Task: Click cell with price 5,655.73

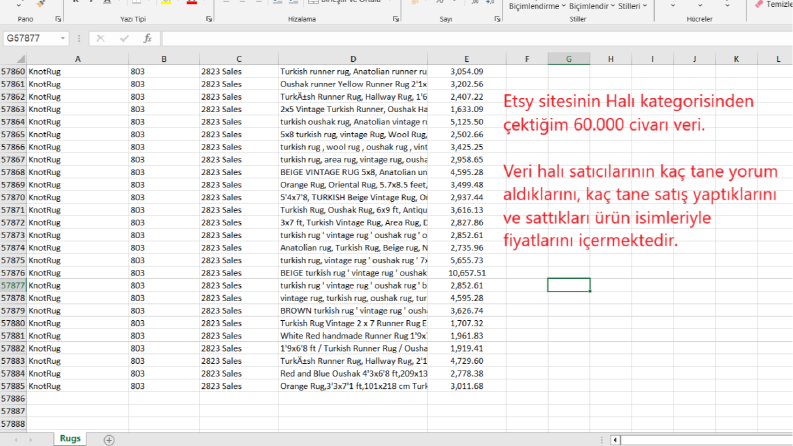Action: coord(467,260)
